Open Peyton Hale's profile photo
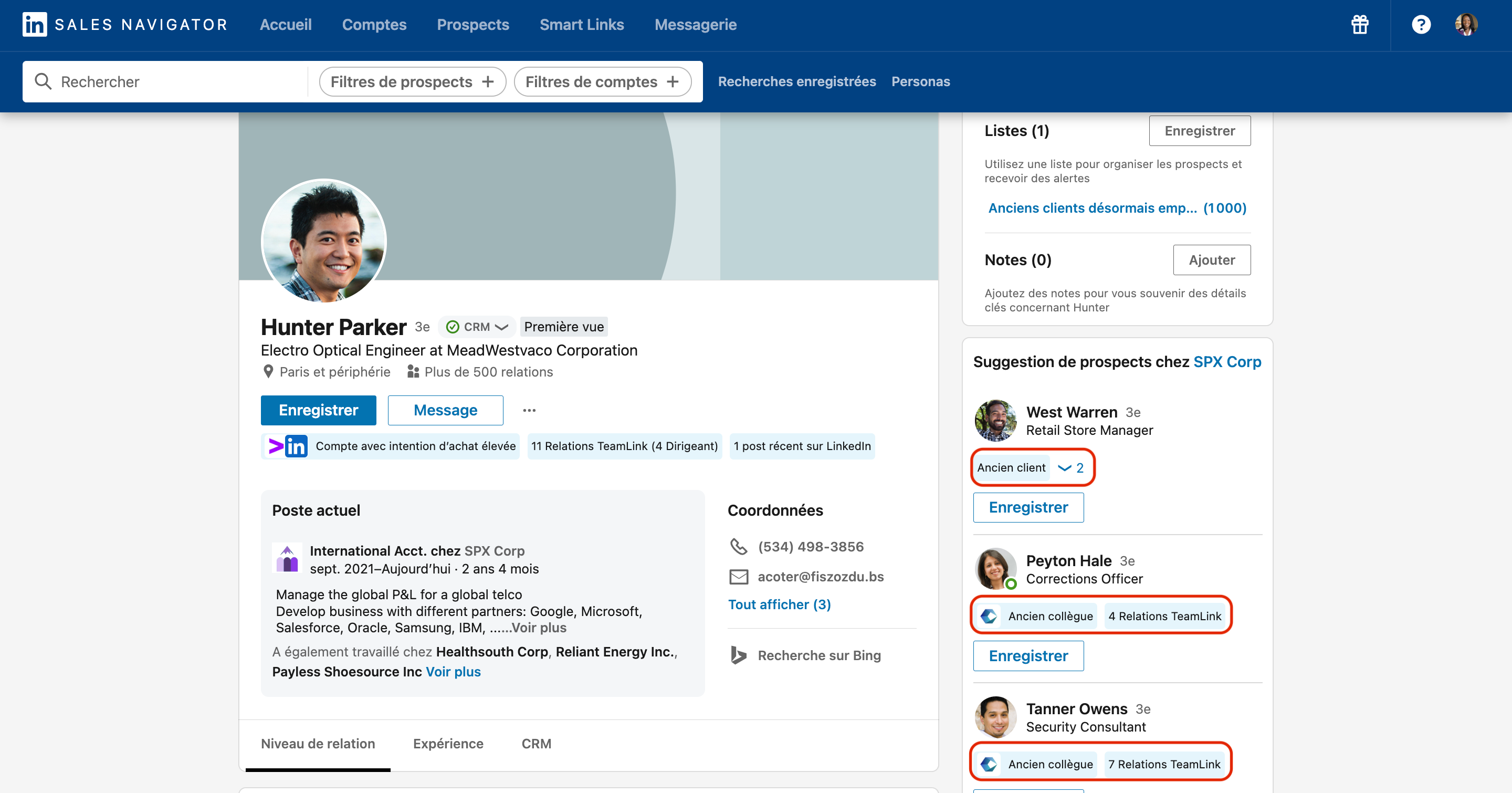The height and width of the screenshot is (793, 1512). pos(995,569)
